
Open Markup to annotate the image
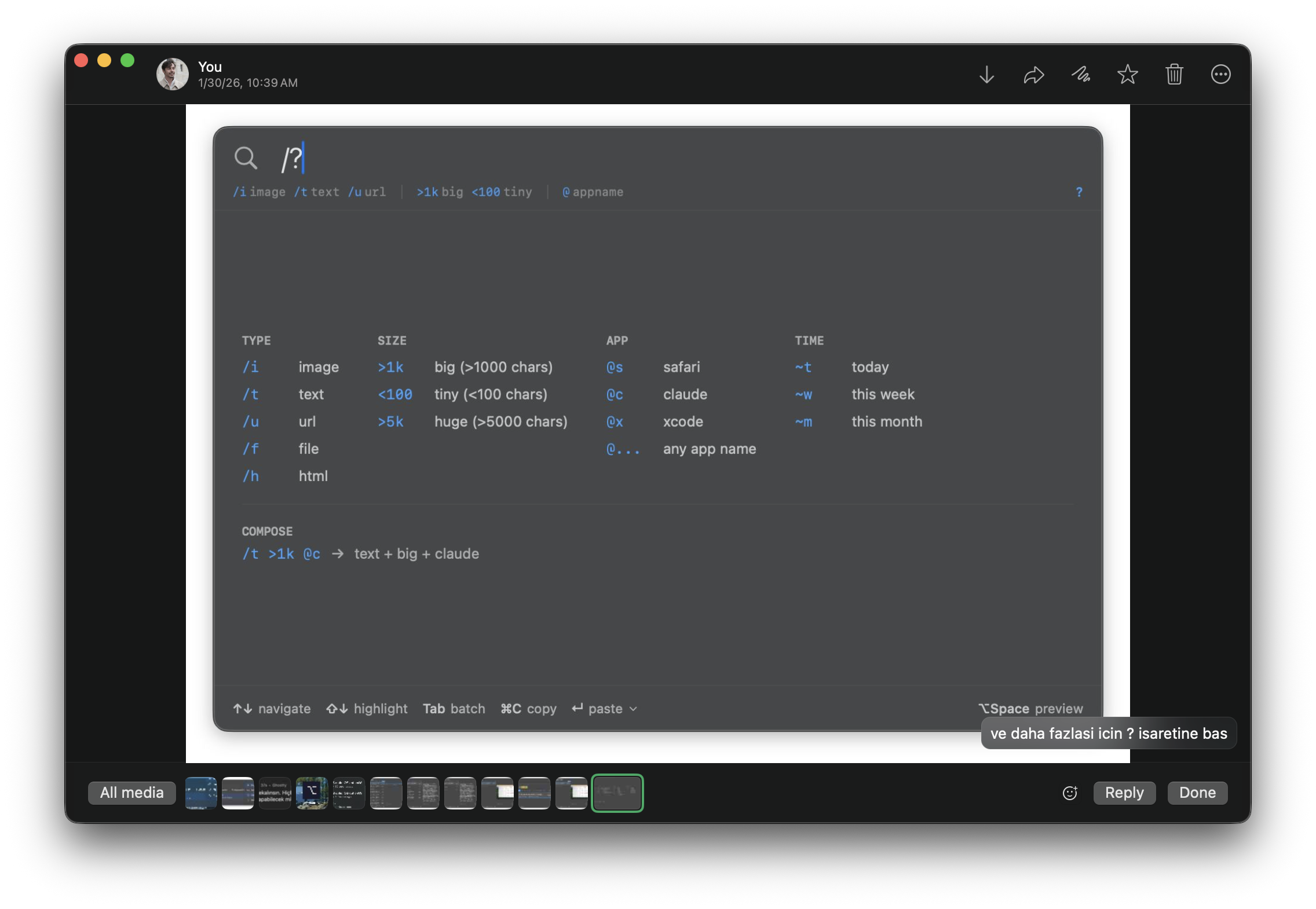point(1080,75)
